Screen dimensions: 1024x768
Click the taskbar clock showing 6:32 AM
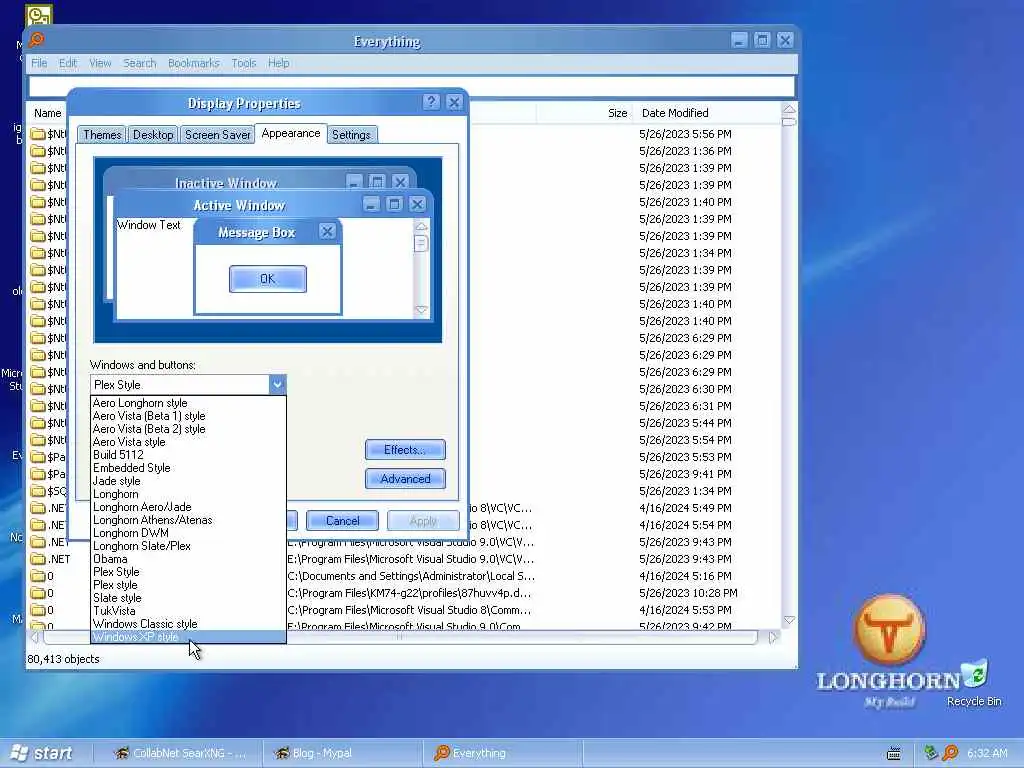tap(987, 753)
